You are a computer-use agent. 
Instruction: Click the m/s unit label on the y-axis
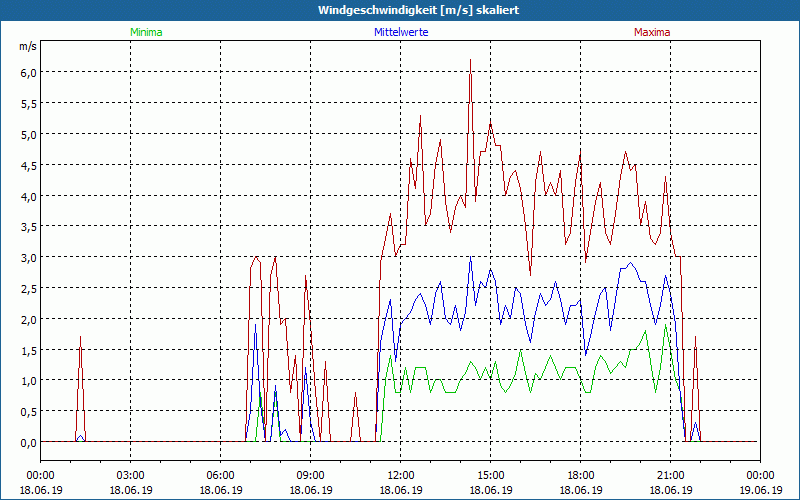pos(28,46)
